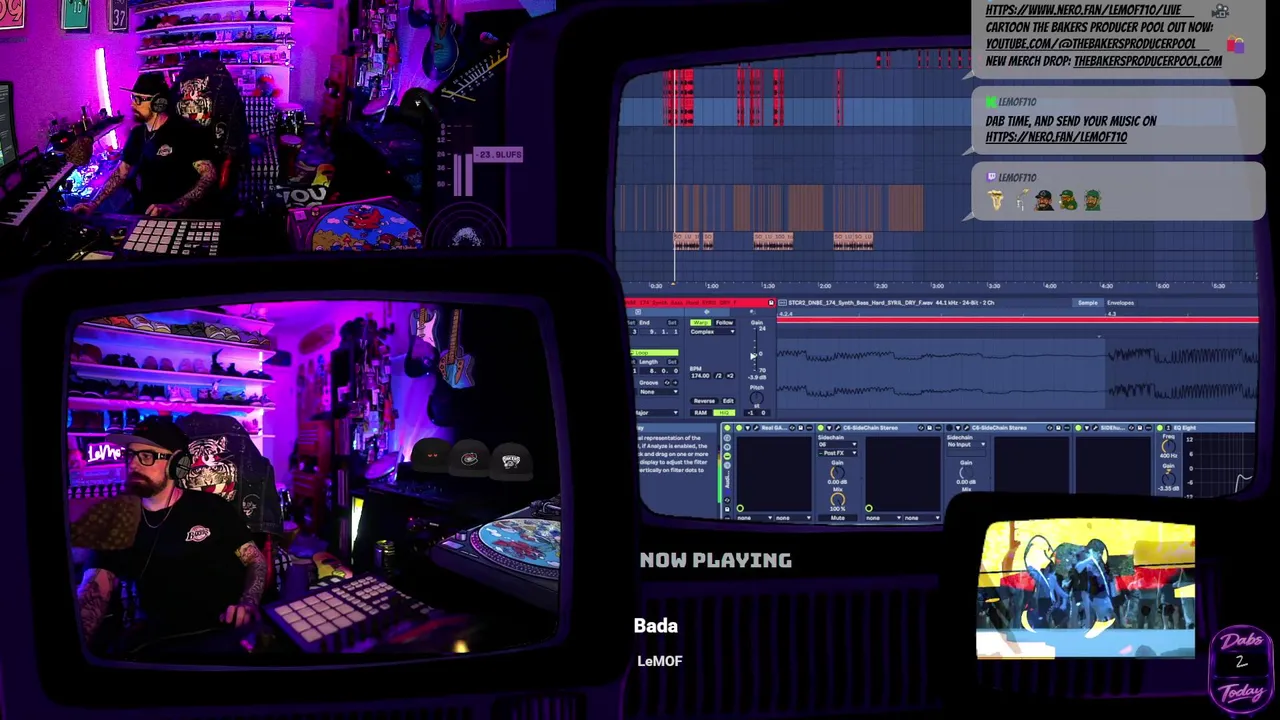Screen dimensions: 1280x720
Task: Click the Mute button under the Mix knob
Action: [837, 518]
